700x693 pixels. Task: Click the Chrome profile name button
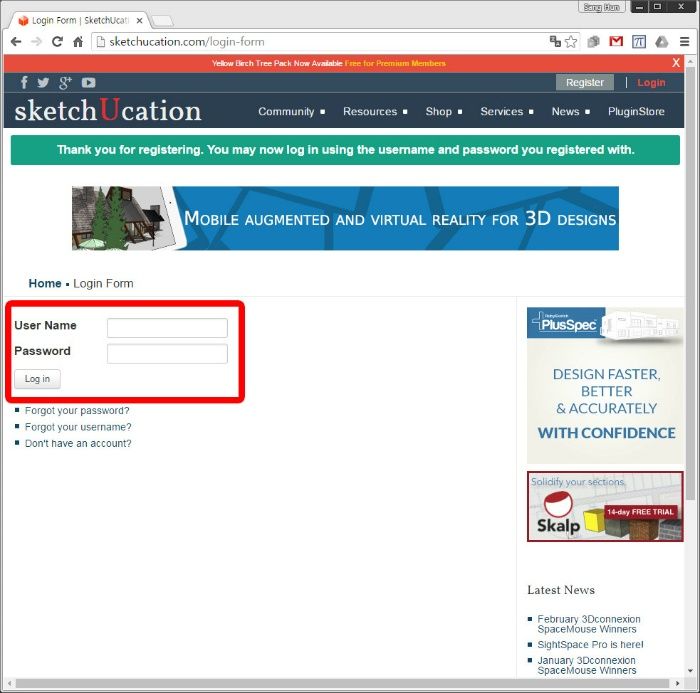(x=601, y=7)
